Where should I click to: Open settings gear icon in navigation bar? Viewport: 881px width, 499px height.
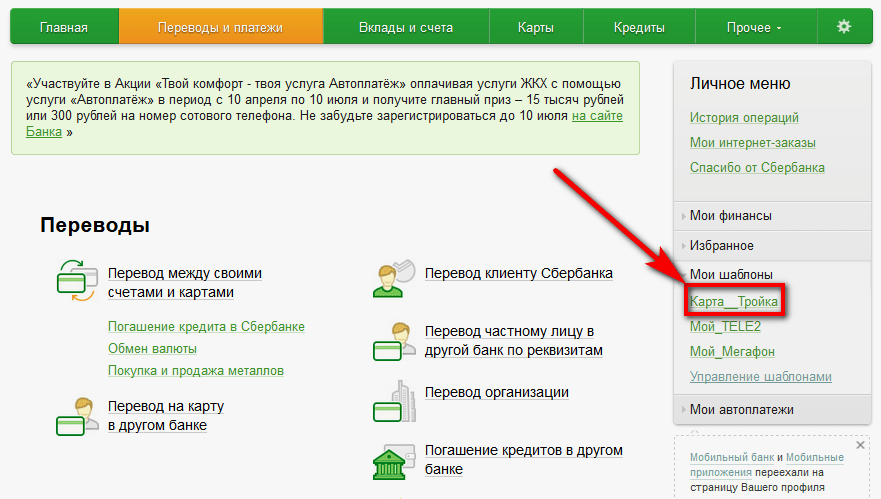(844, 27)
